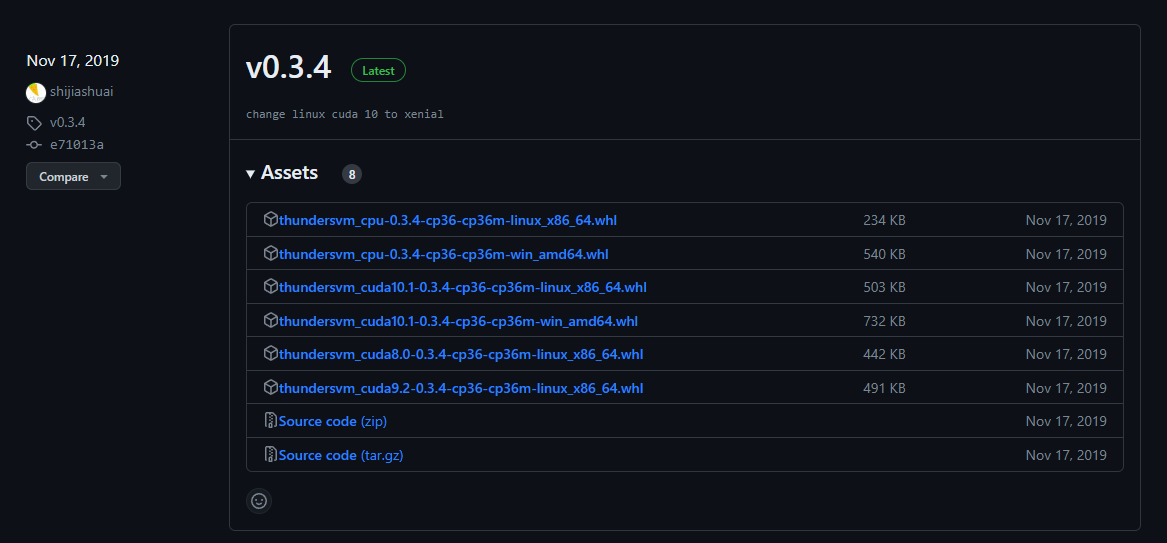Viewport: 1167px width, 543px height.
Task: Click the date in the cuda9.2 linux wheel row
Action: [1066, 388]
